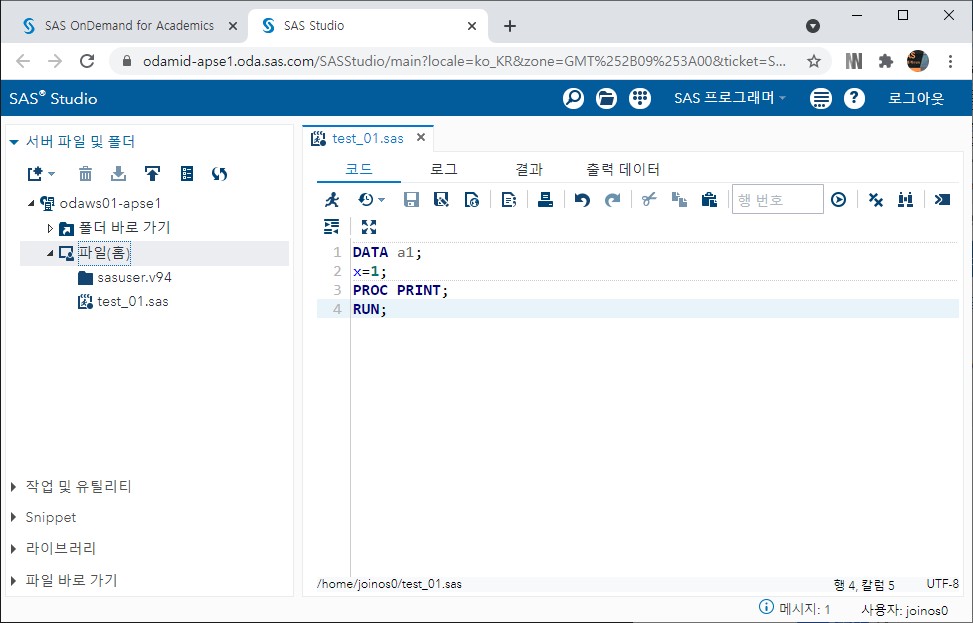The width and height of the screenshot is (973, 623).
Task: Click the clear all code icon
Action: pyautogui.click(x=876, y=200)
